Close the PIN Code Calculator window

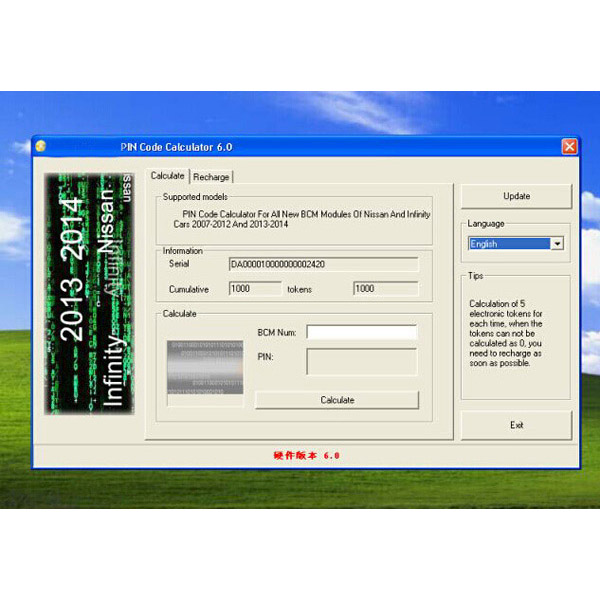click(x=569, y=146)
